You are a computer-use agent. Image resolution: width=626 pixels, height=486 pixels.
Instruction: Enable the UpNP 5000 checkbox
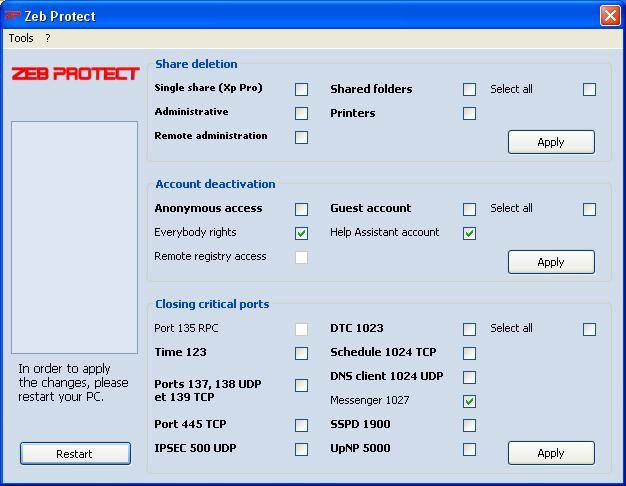pos(470,449)
